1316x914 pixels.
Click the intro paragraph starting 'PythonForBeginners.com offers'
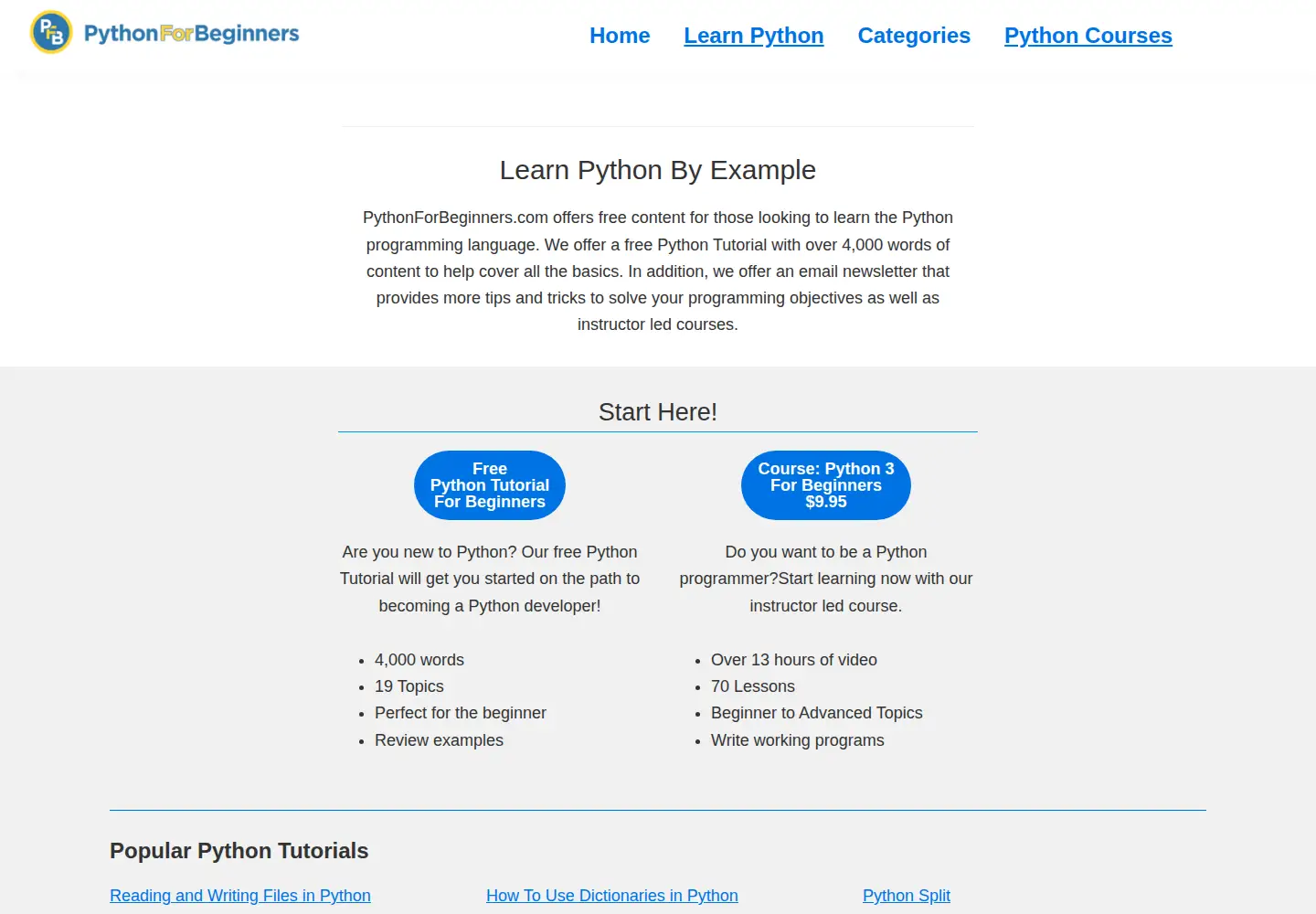coord(658,271)
